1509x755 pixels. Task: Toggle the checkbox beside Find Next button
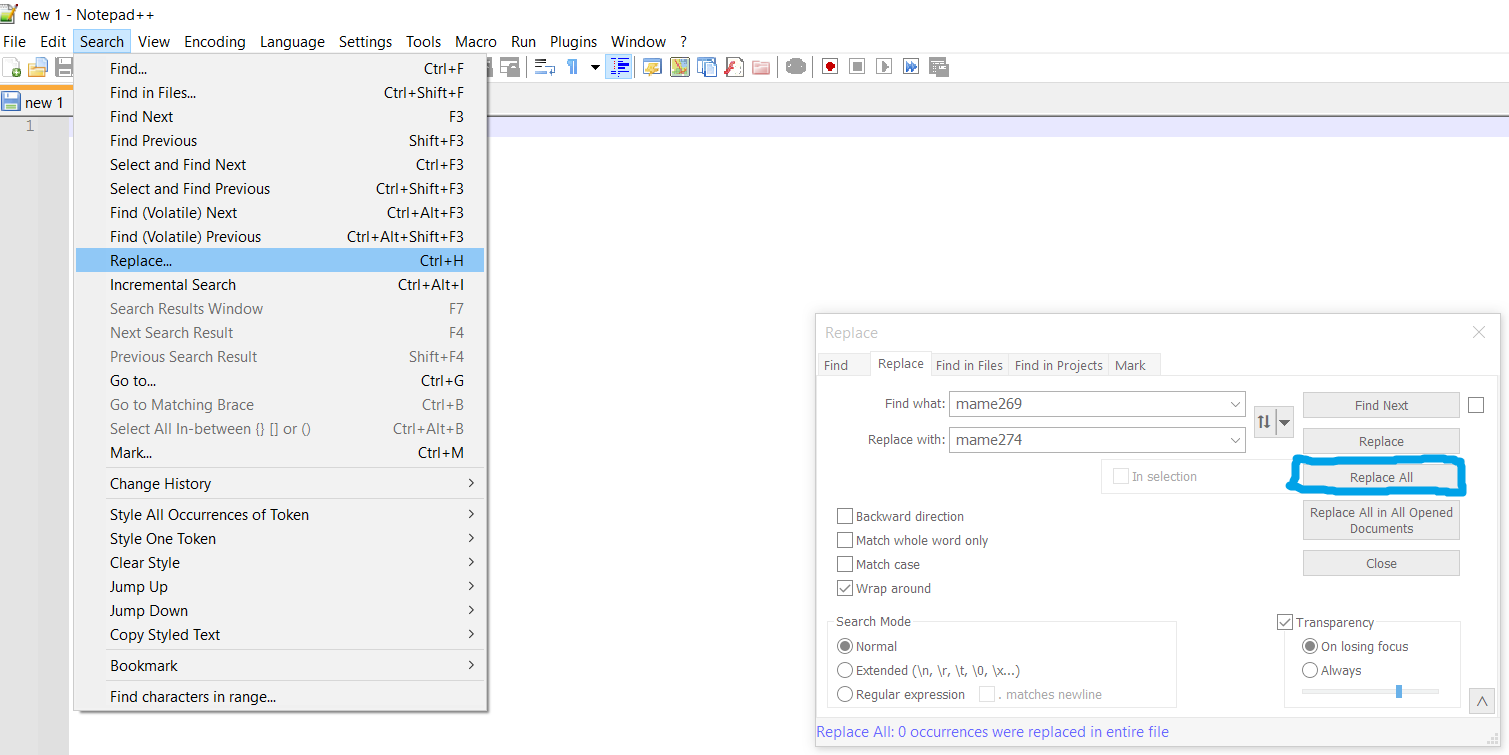[x=1476, y=405]
